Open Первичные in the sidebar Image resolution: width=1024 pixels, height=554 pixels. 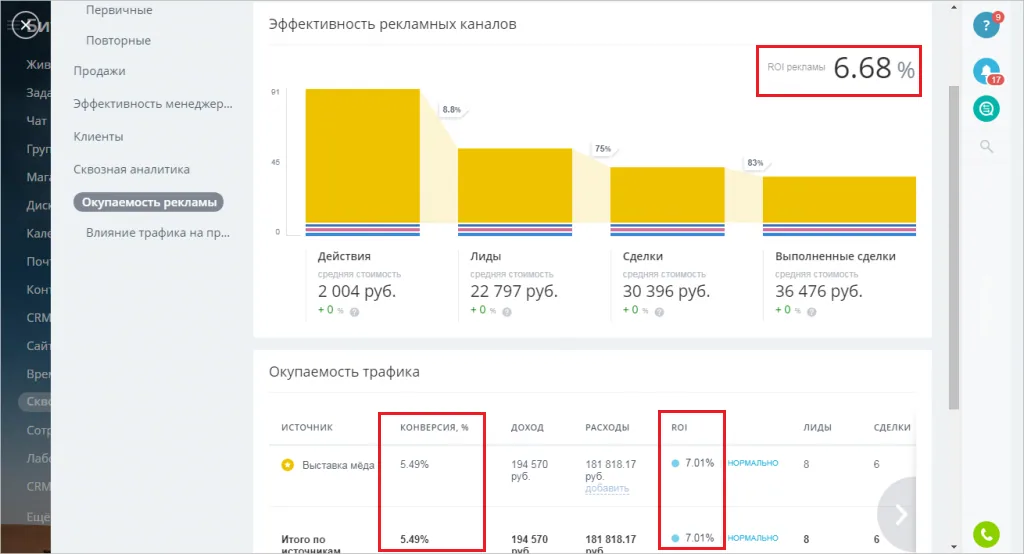119,10
